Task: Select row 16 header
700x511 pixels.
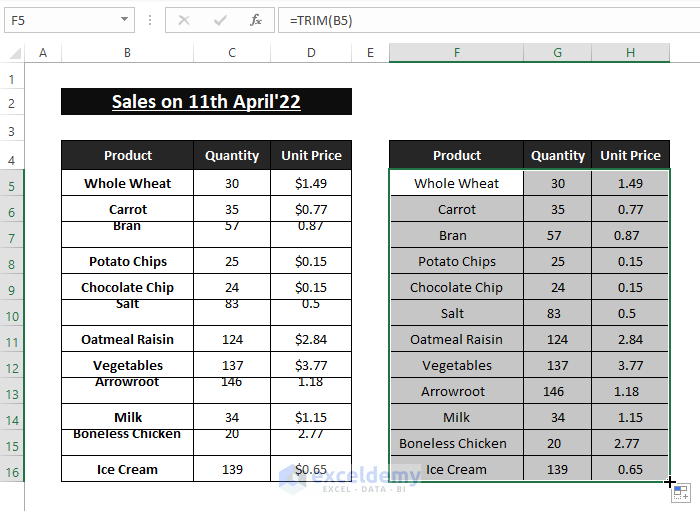Action: pos(12,471)
